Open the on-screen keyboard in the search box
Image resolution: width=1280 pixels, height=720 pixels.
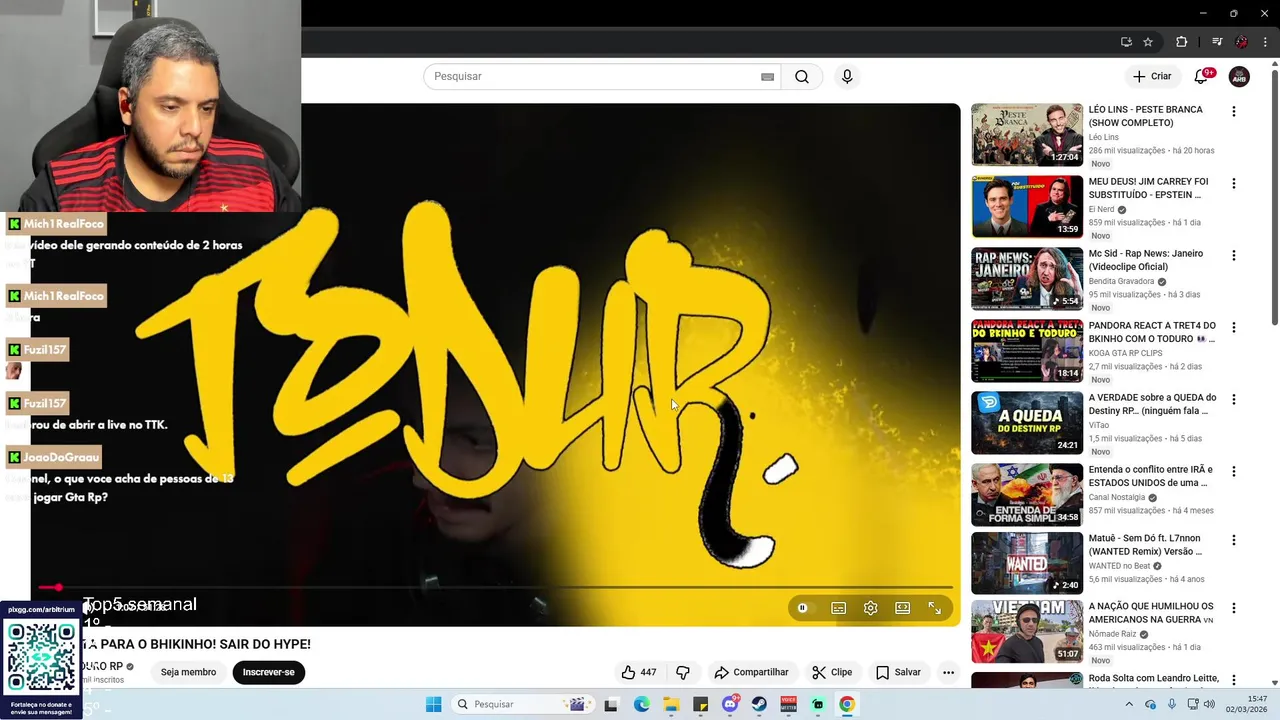(767, 77)
